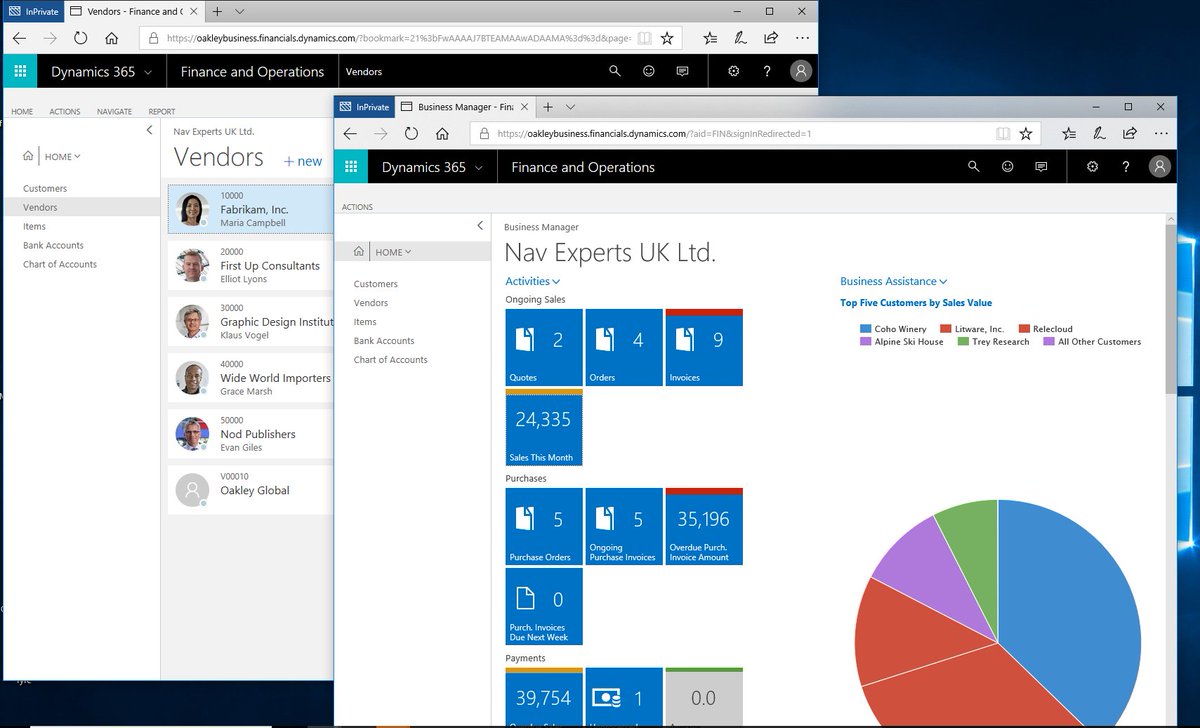Open help question mark in Business Manager window
The image size is (1200, 728).
pos(1126,167)
